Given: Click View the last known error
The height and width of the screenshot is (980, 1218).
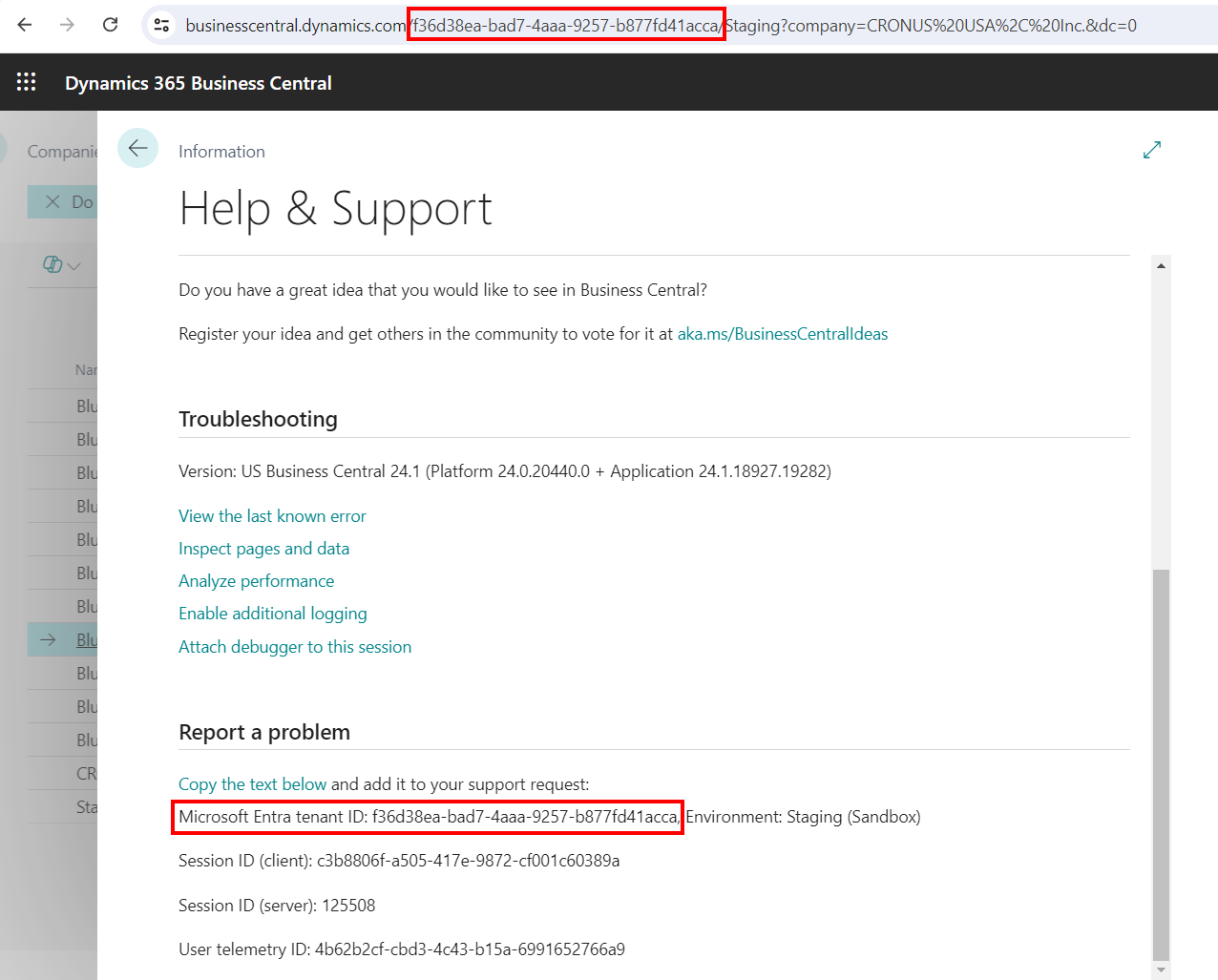Looking at the screenshot, I should (272, 516).
